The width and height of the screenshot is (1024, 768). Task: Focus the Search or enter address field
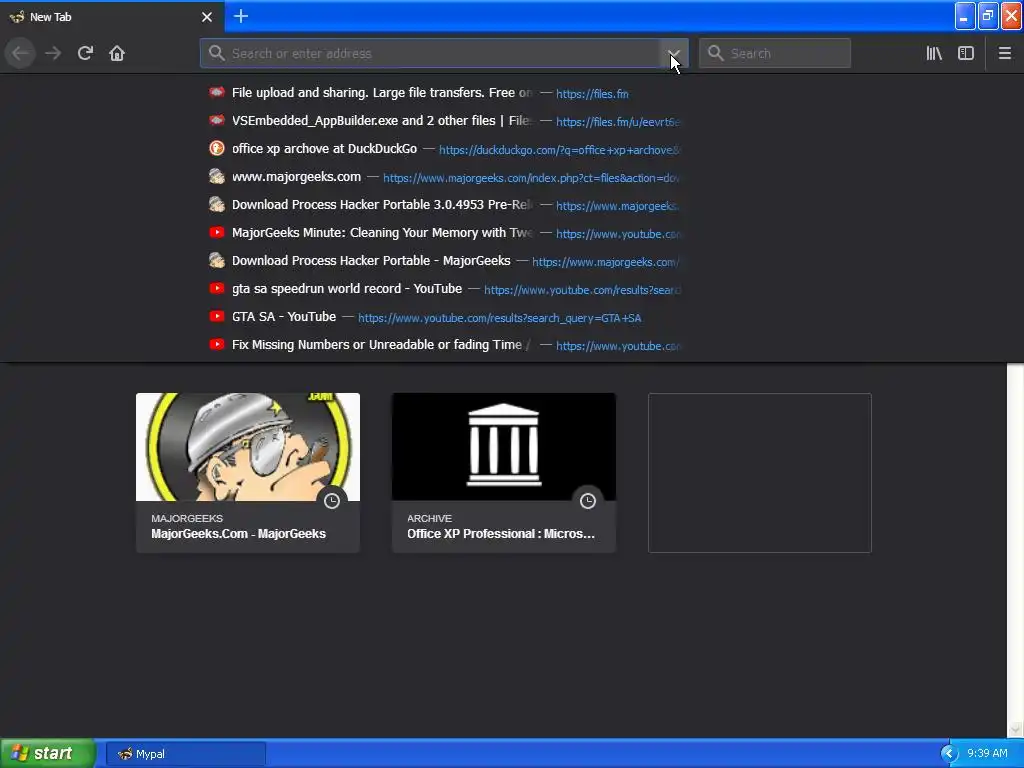click(444, 54)
